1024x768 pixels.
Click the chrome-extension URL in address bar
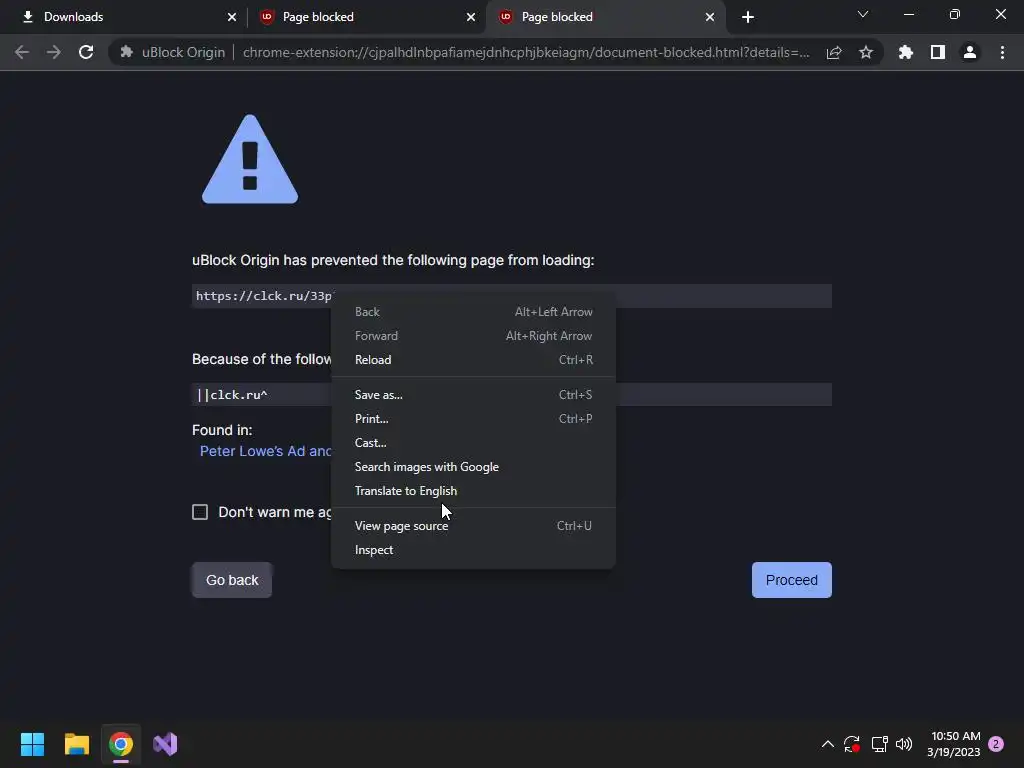click(526, 52)
